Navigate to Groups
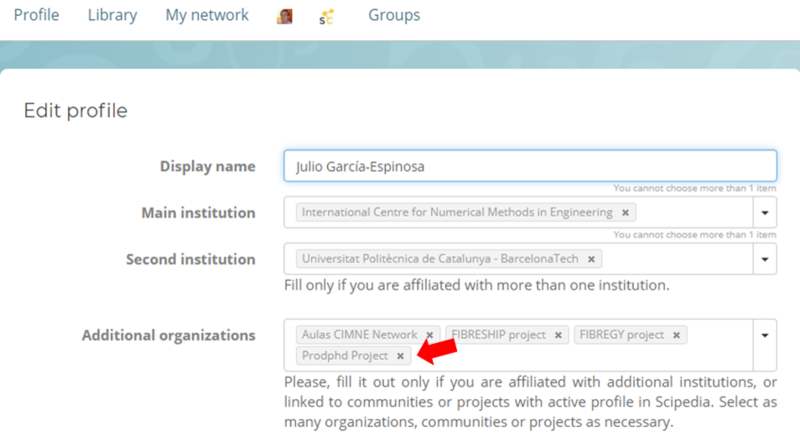 (x=394, y=15)
